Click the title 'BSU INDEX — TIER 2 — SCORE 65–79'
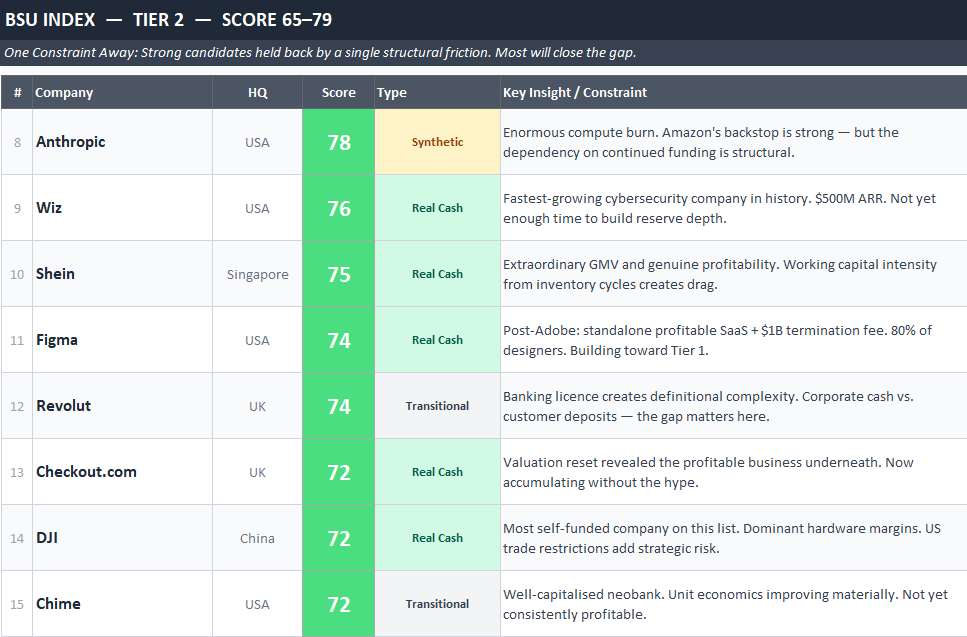This screenshot has width=967, height=637. pyautogui.click(x=168, y=20)
